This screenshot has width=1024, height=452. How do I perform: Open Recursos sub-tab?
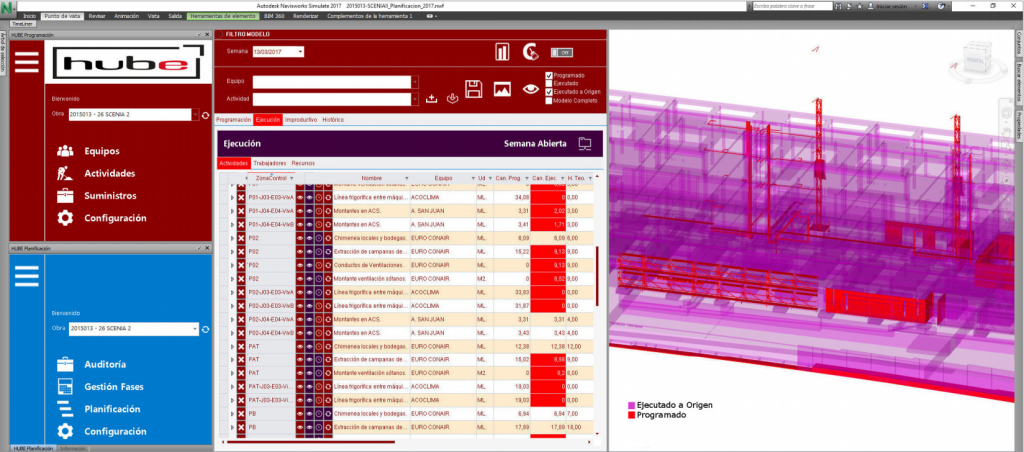[303, 163]
